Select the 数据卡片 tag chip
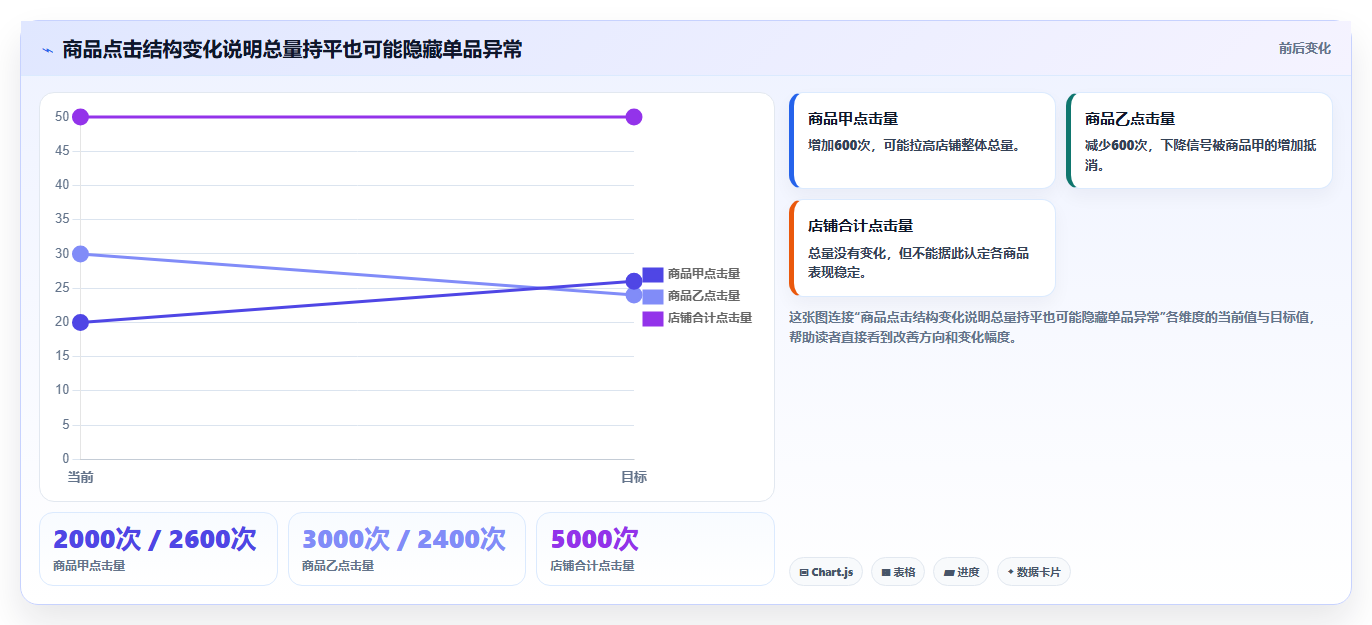1372x625 pixels. [1034, 572]
